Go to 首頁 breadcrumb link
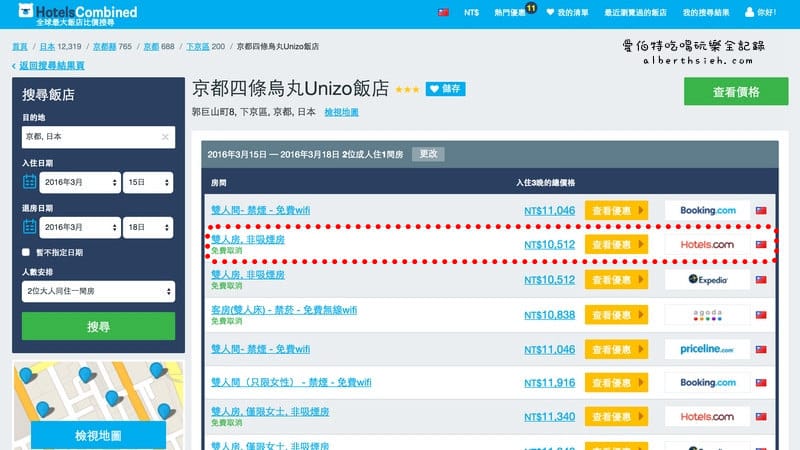This screenshot has height=450, width=800. tap(20, 46)
